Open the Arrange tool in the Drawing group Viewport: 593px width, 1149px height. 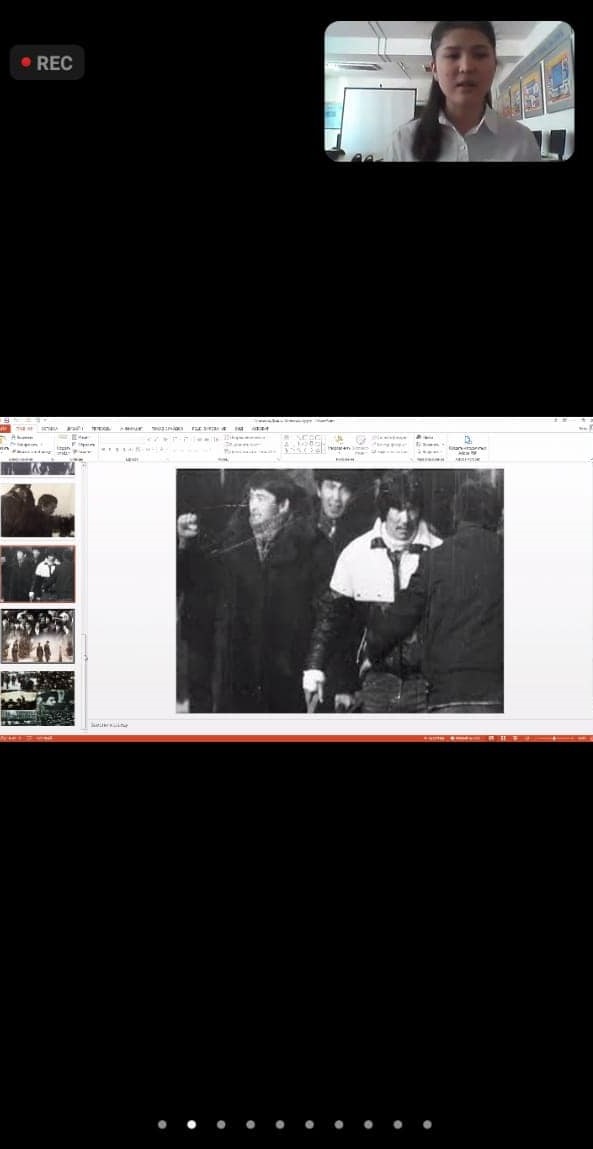pos(339,444)
